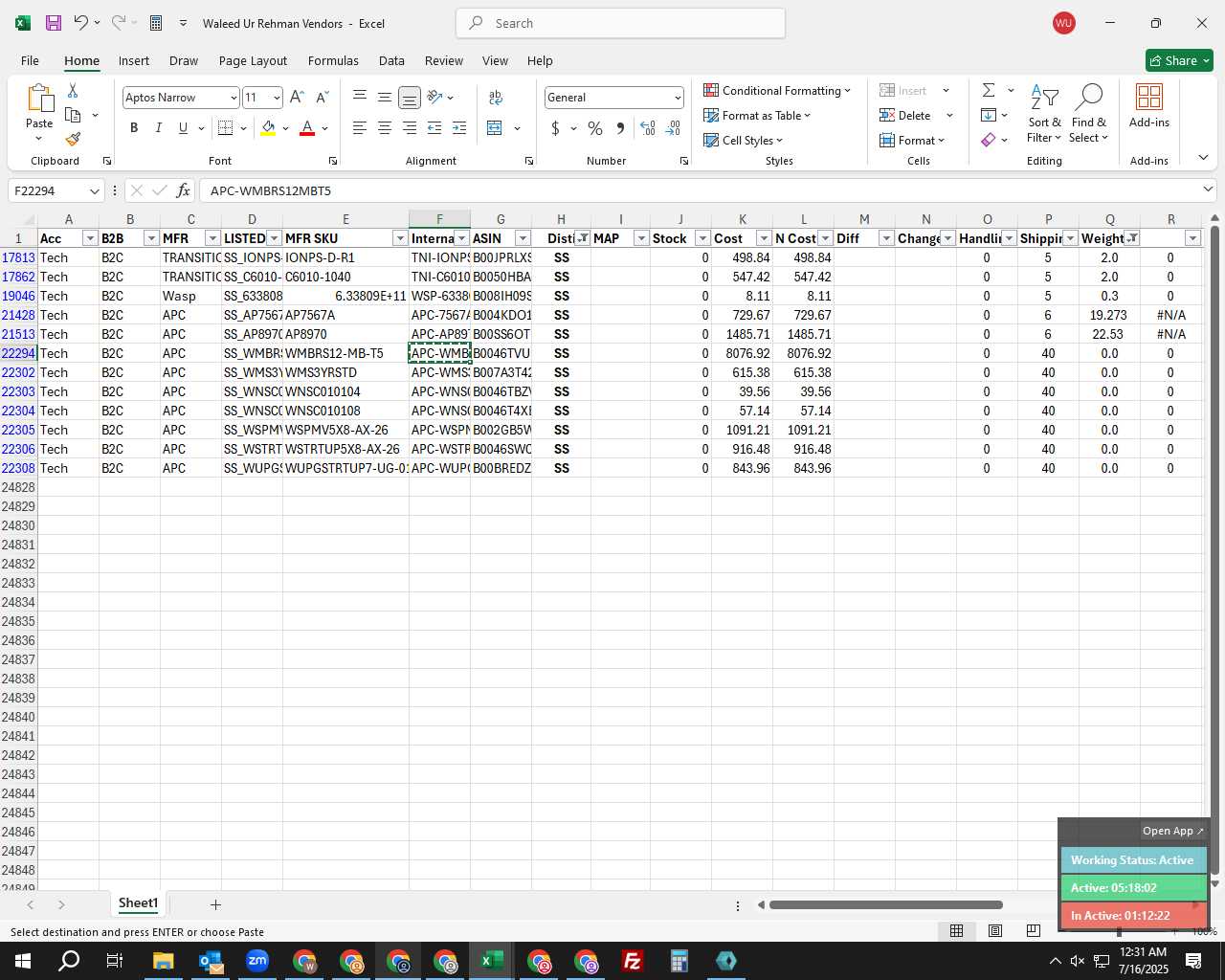Click the Fill down-arrow icon
The width and height of the screenshot is (1225, 980).
pyautogui.click(x=989, y=115)
